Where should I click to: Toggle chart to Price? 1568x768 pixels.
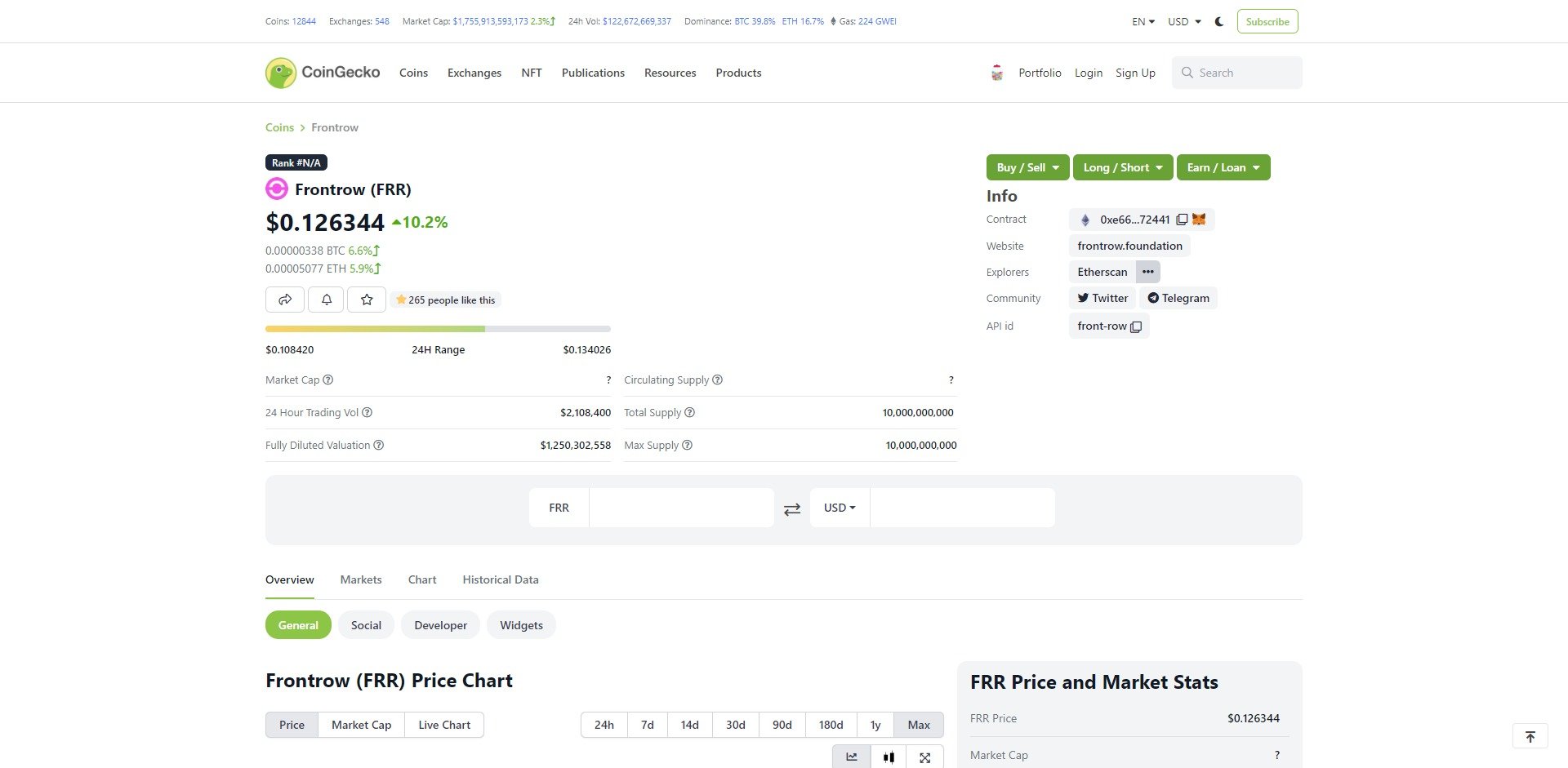pyautogui.click(x=292, y=725)
